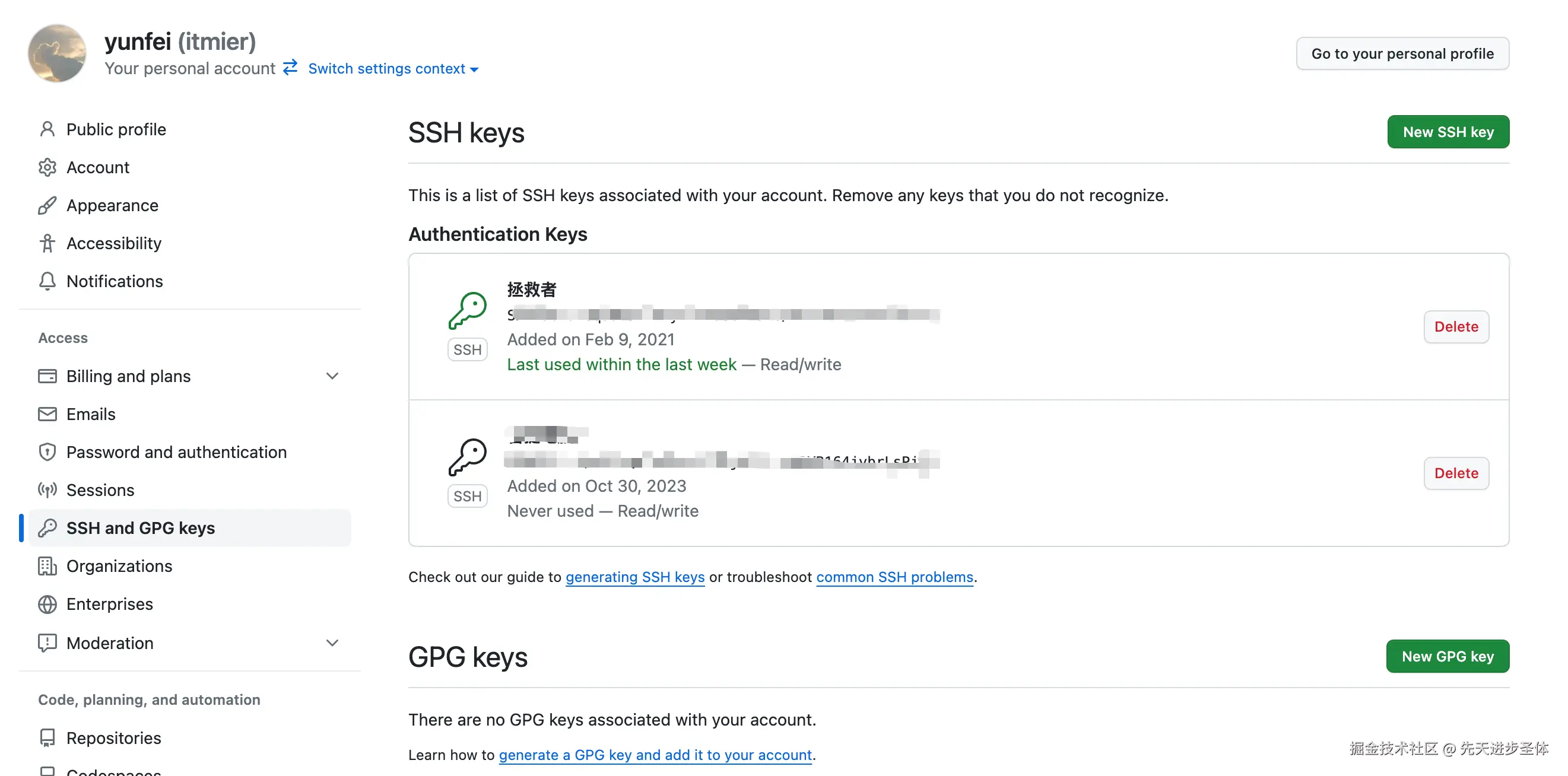
Task: Expand the Billing and plans section
Action: (x=332, y=376)
